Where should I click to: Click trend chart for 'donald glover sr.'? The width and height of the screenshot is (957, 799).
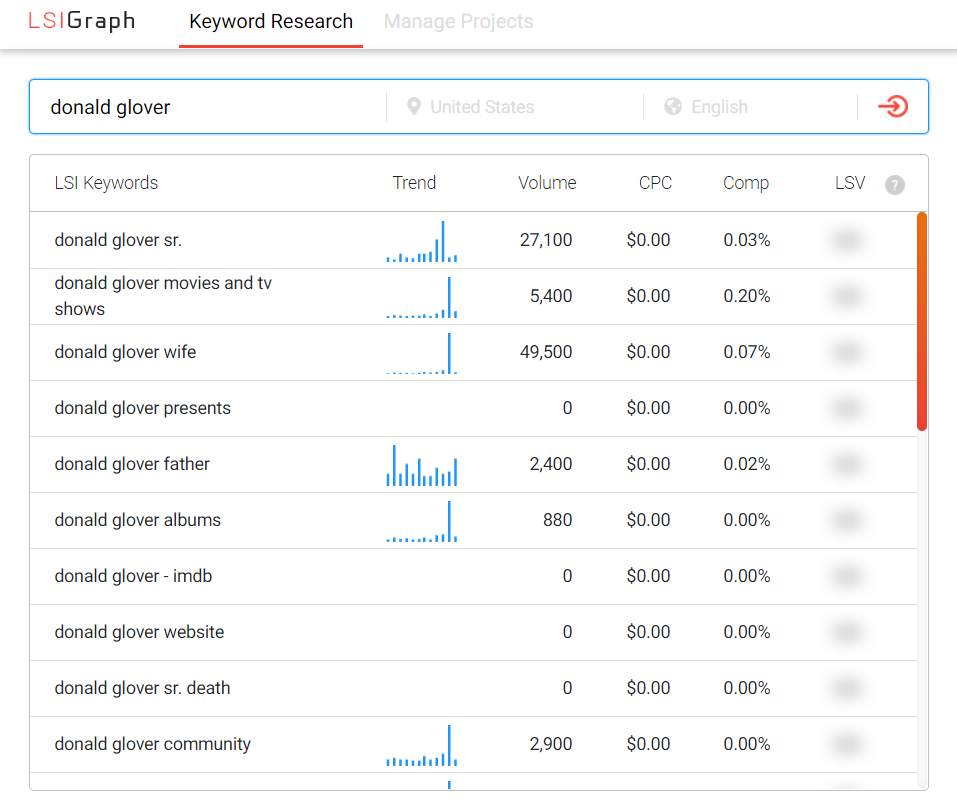[422, 242]
